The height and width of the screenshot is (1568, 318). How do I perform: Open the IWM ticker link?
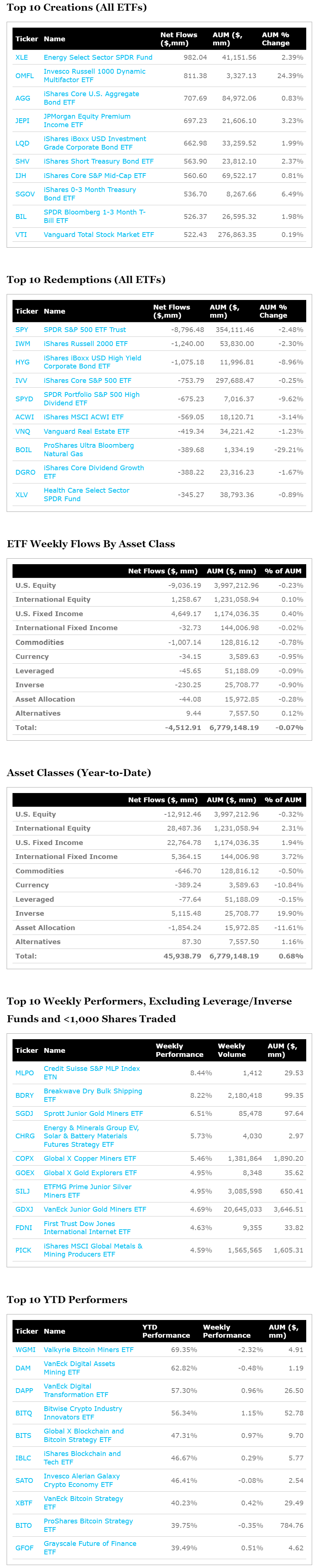(x=22, y=343)
